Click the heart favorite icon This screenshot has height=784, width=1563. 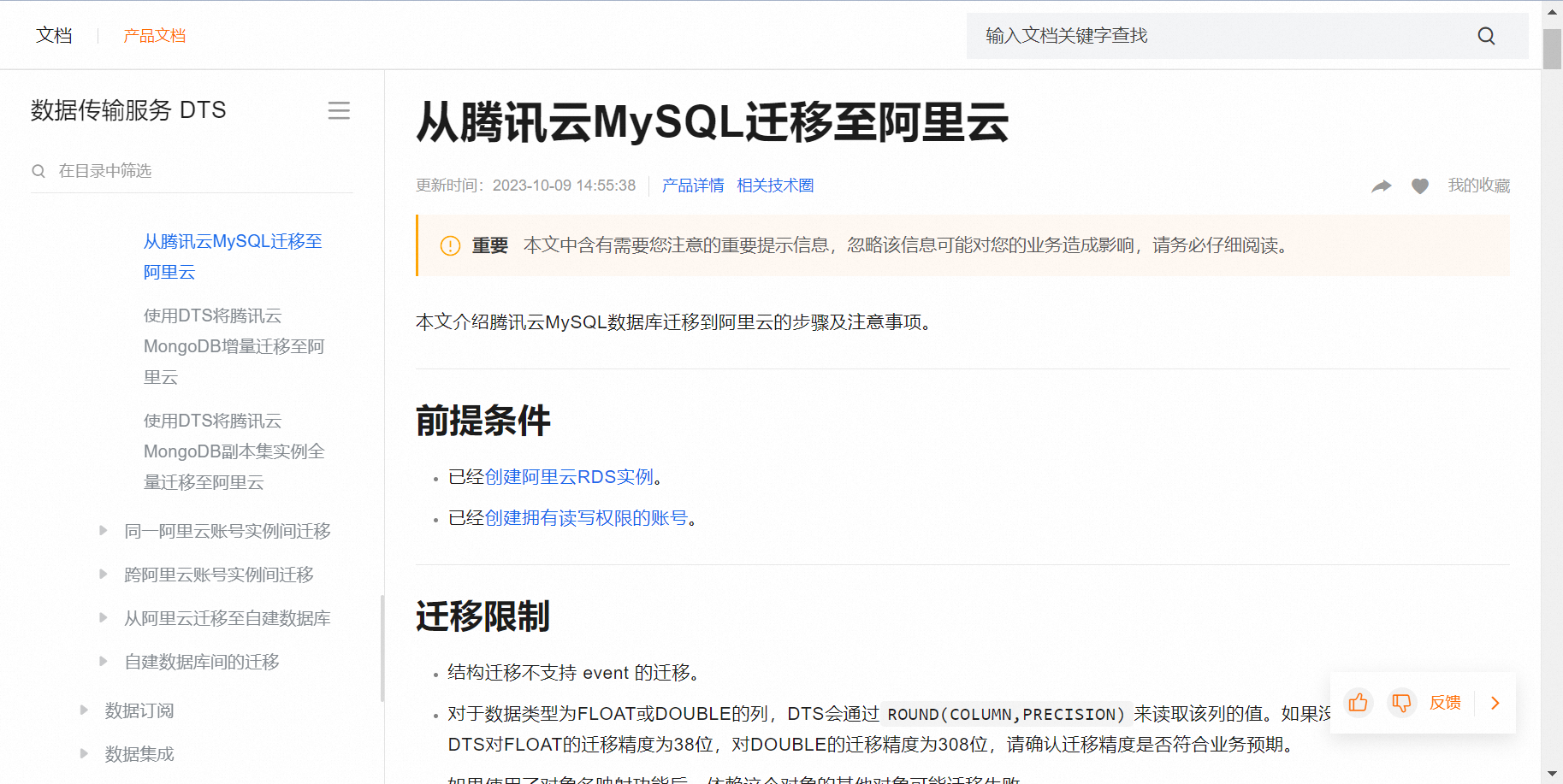(x=1420, y=186)
